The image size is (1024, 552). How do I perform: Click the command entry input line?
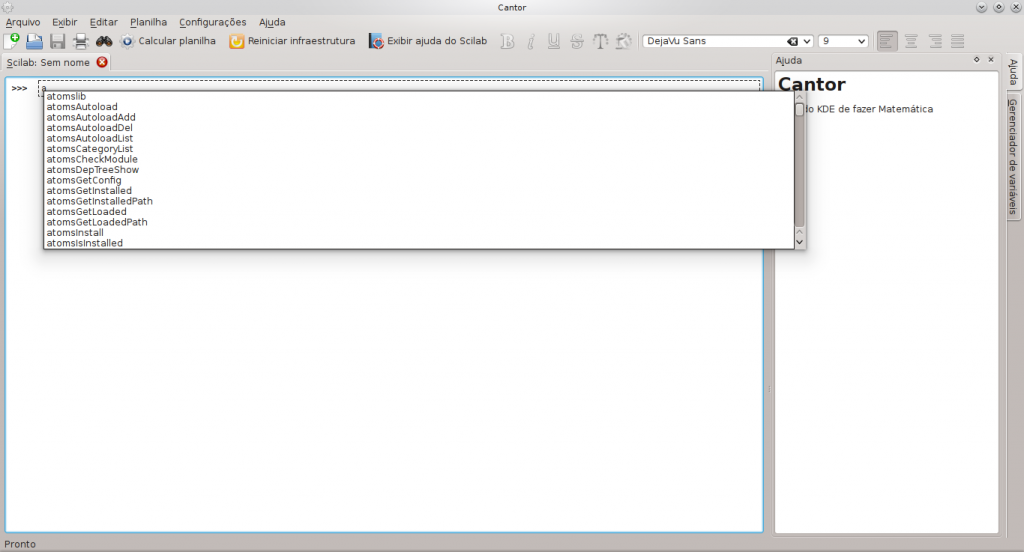point(400,86)
